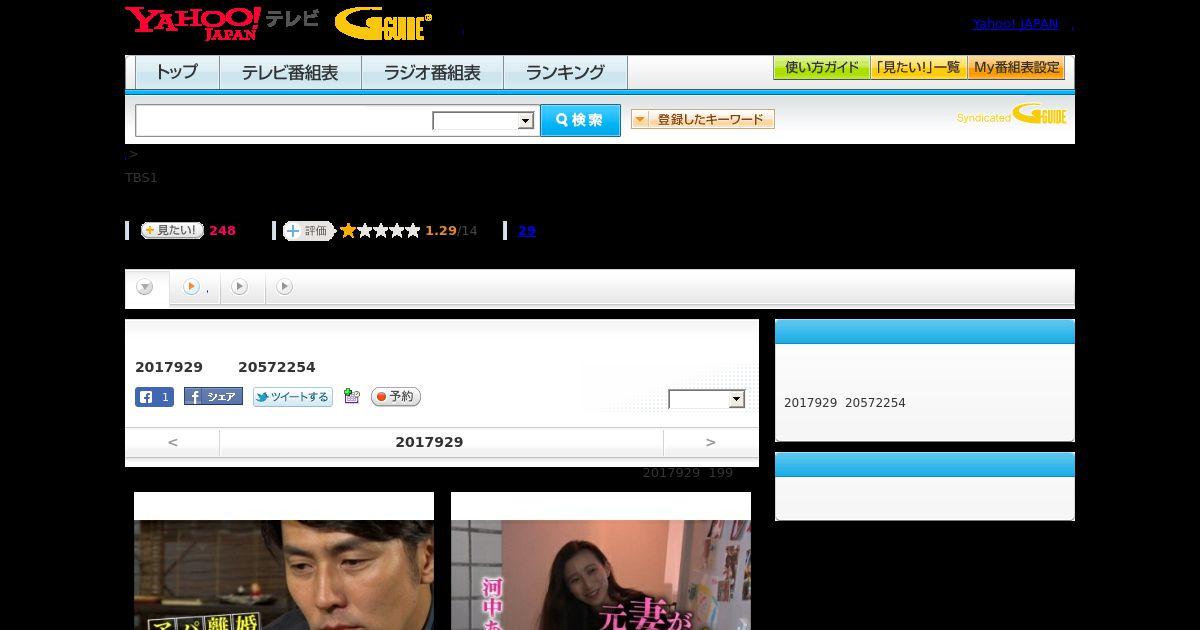Click the Syndicated G-GUIDE logo
This screenshot has width=1200, height=630.
[x=1012, y=115]
